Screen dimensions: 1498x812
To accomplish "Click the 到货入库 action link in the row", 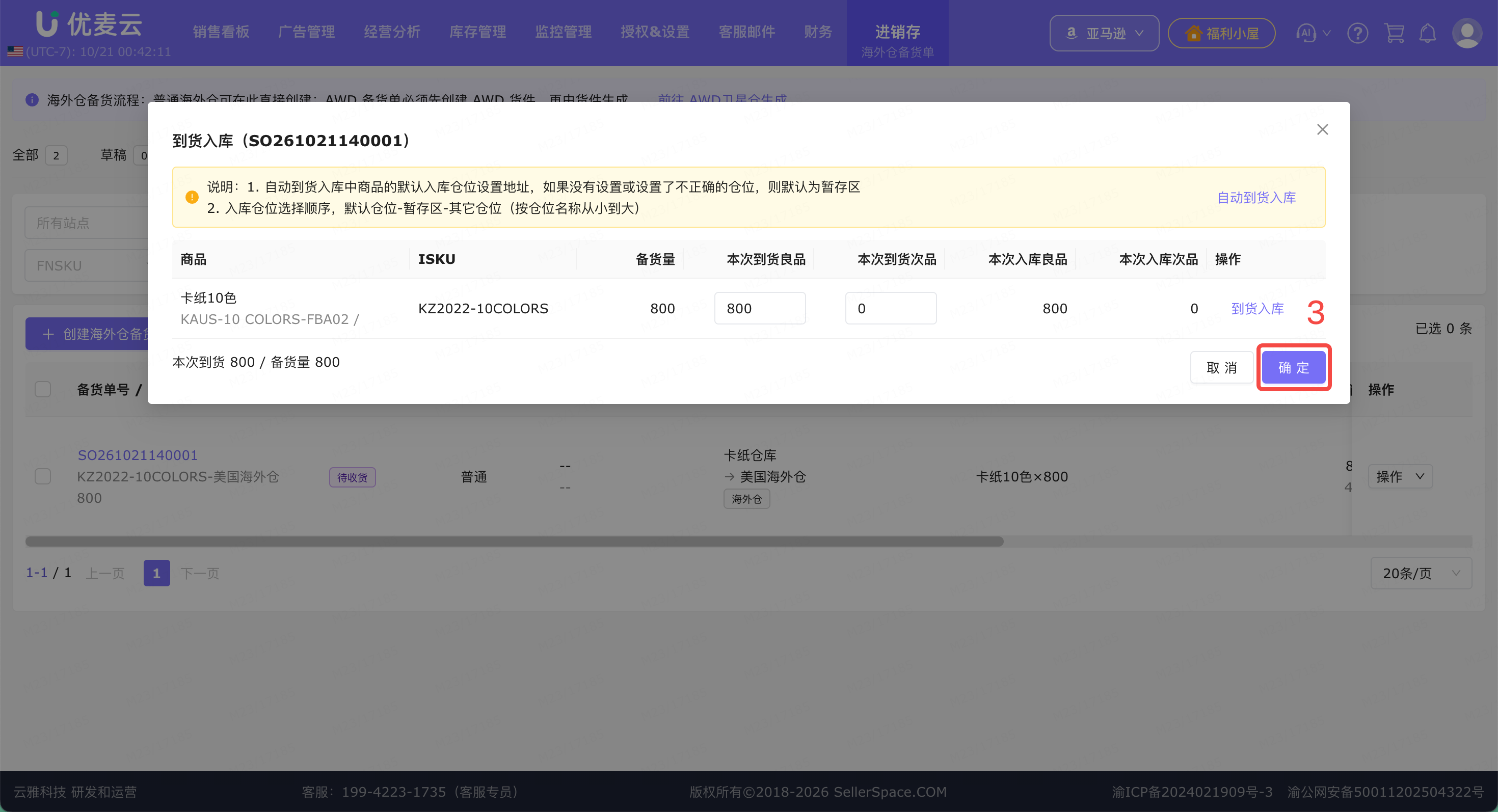I will pos(1258,308).
